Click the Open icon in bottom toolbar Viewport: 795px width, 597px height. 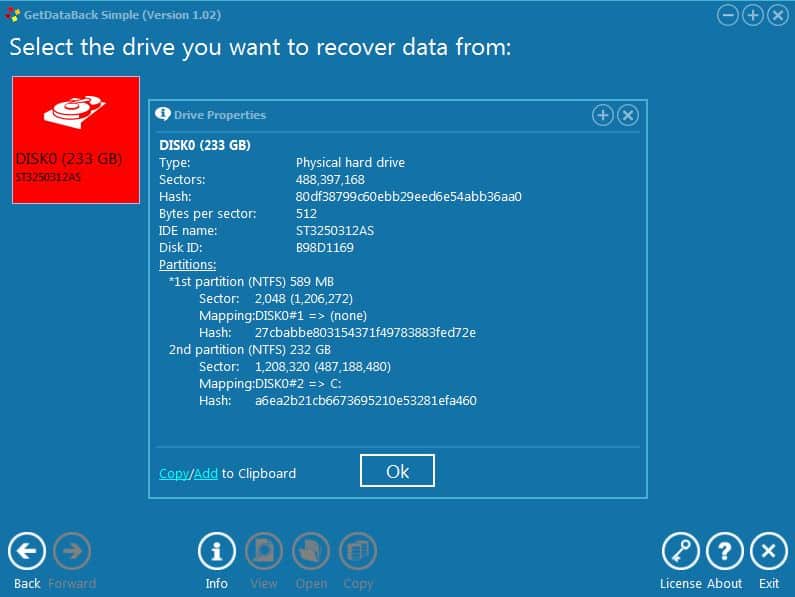(311, 551)
